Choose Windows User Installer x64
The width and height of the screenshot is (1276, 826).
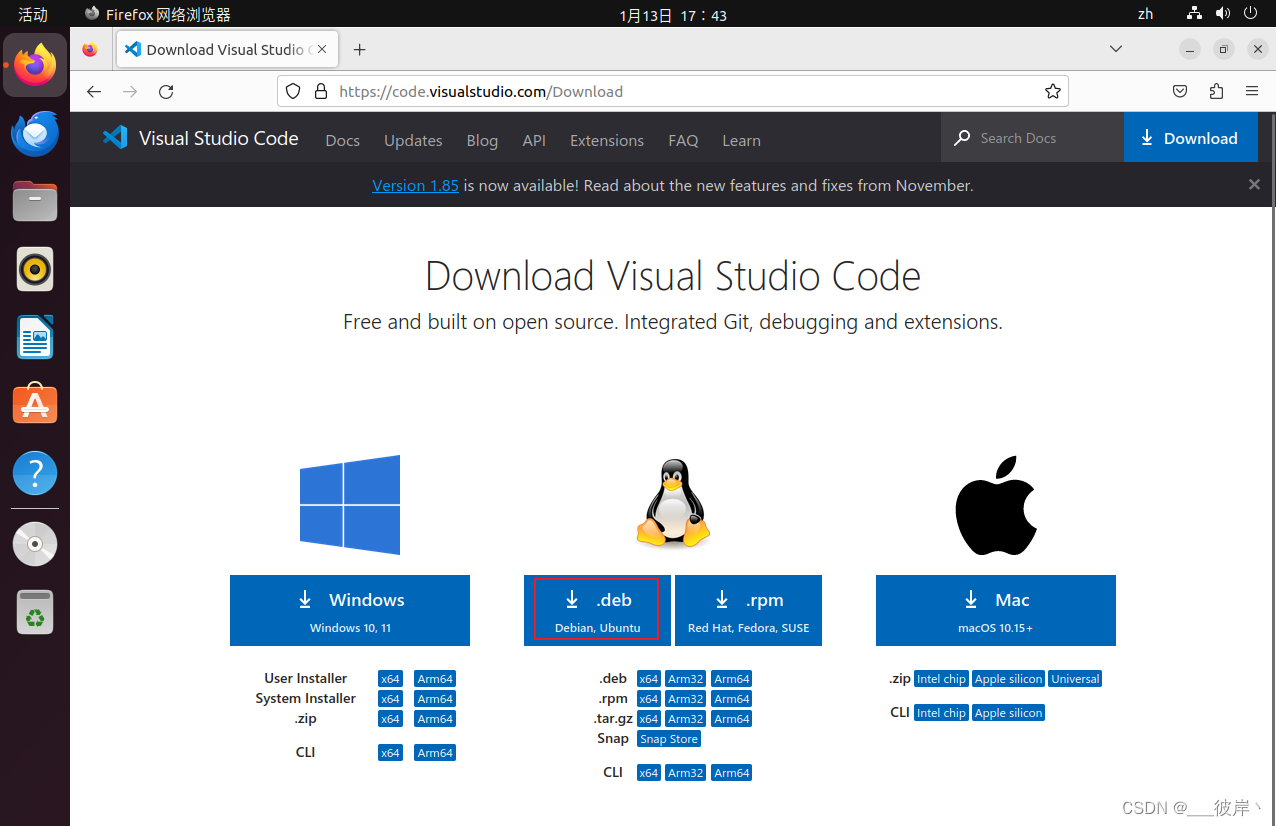390,679
